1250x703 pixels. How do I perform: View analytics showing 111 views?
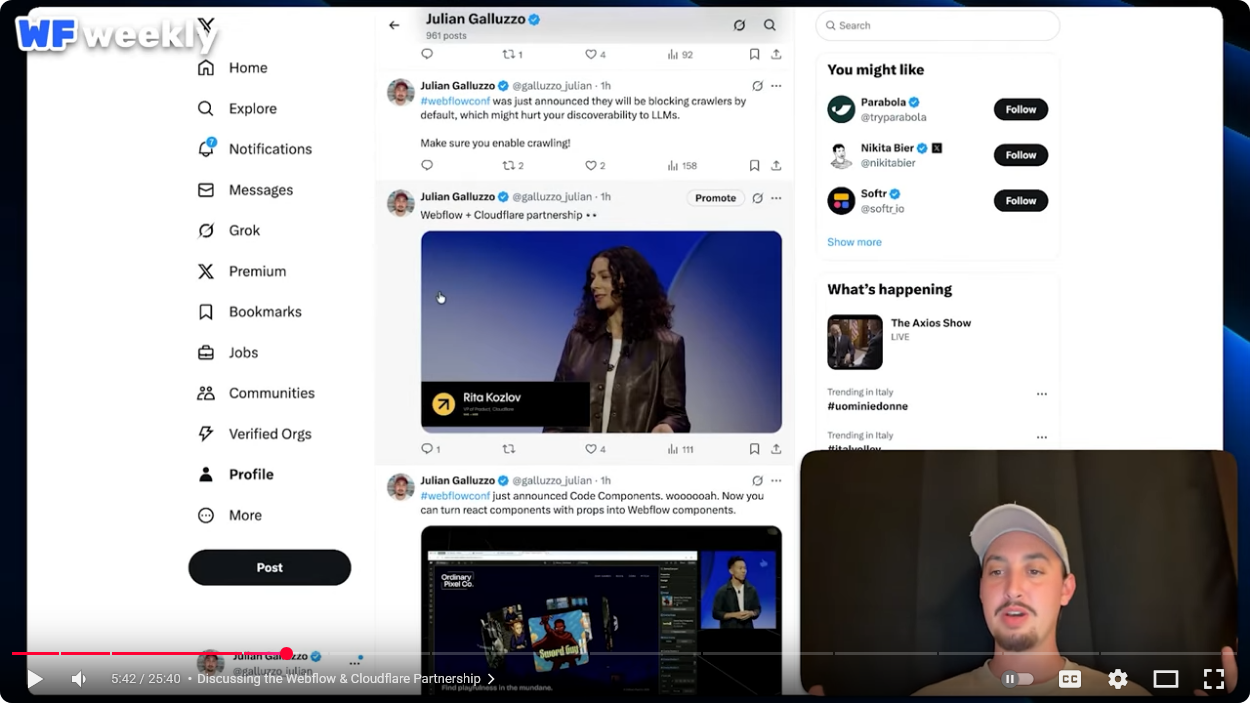pos(681,449)
